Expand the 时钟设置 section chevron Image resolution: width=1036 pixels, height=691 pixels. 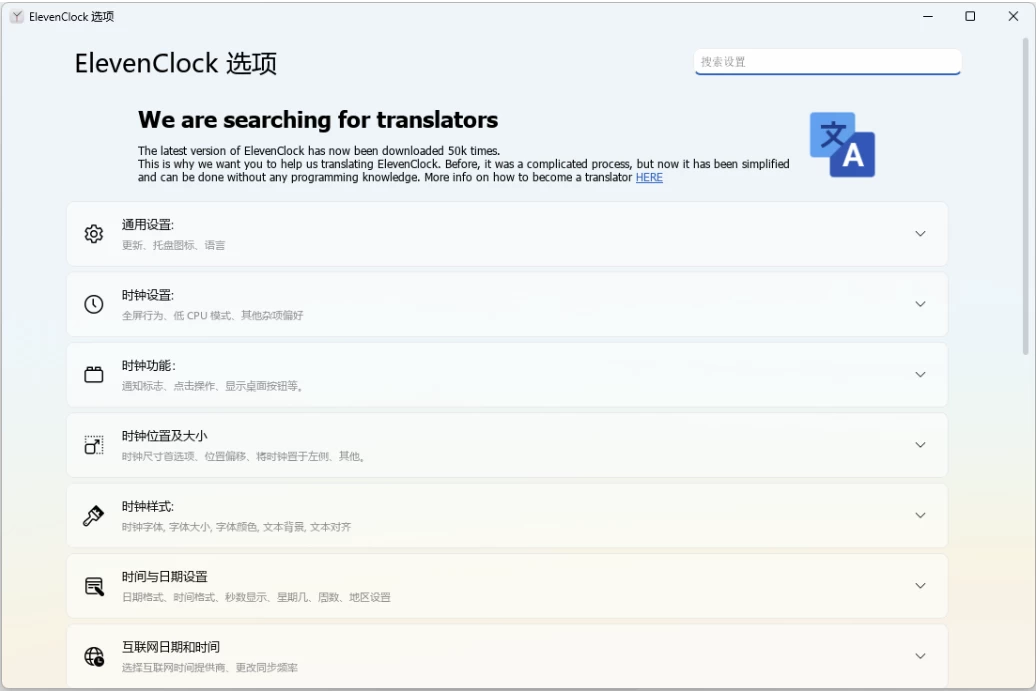click(920, 304)
